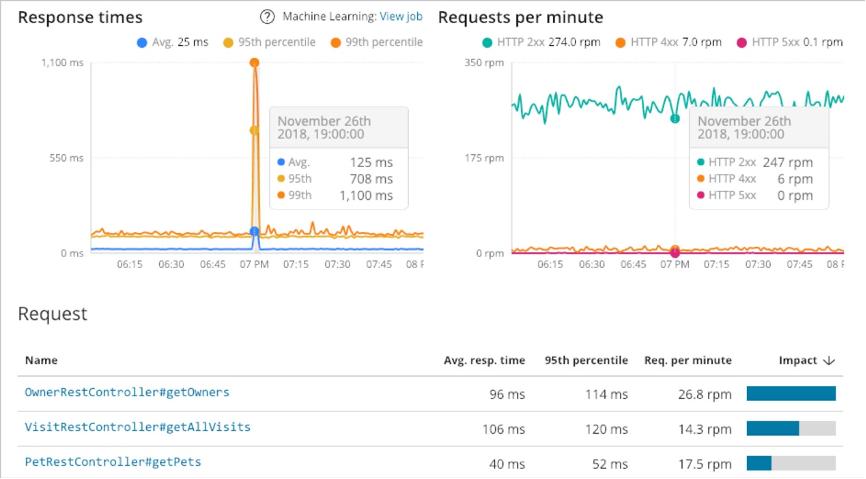Open OwnerRestController#getOwners request details
Screen dimensions: 866x479
point(119,393)
